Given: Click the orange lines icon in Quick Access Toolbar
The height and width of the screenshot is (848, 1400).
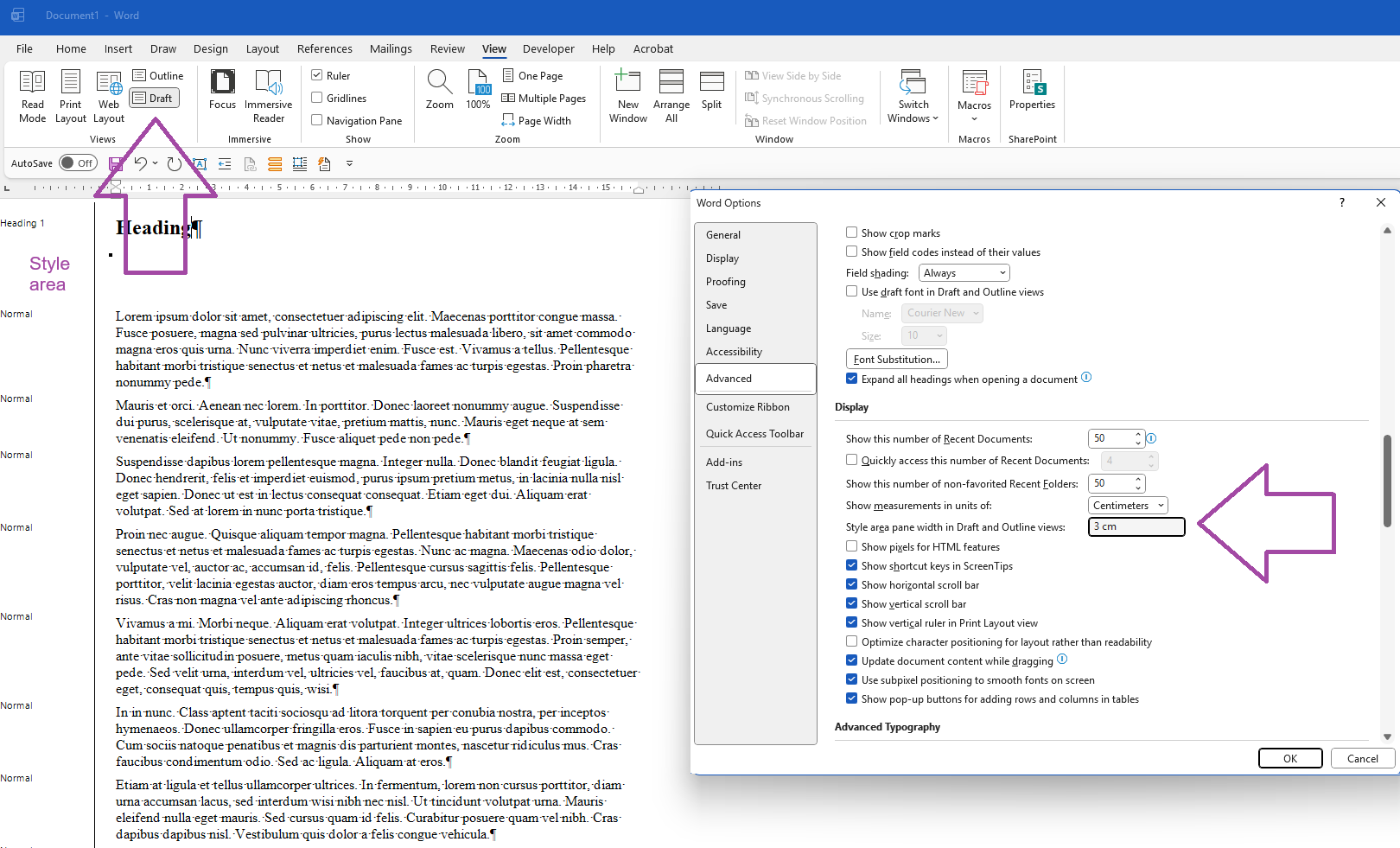Looking at the screenshot, I should (275, 163).
